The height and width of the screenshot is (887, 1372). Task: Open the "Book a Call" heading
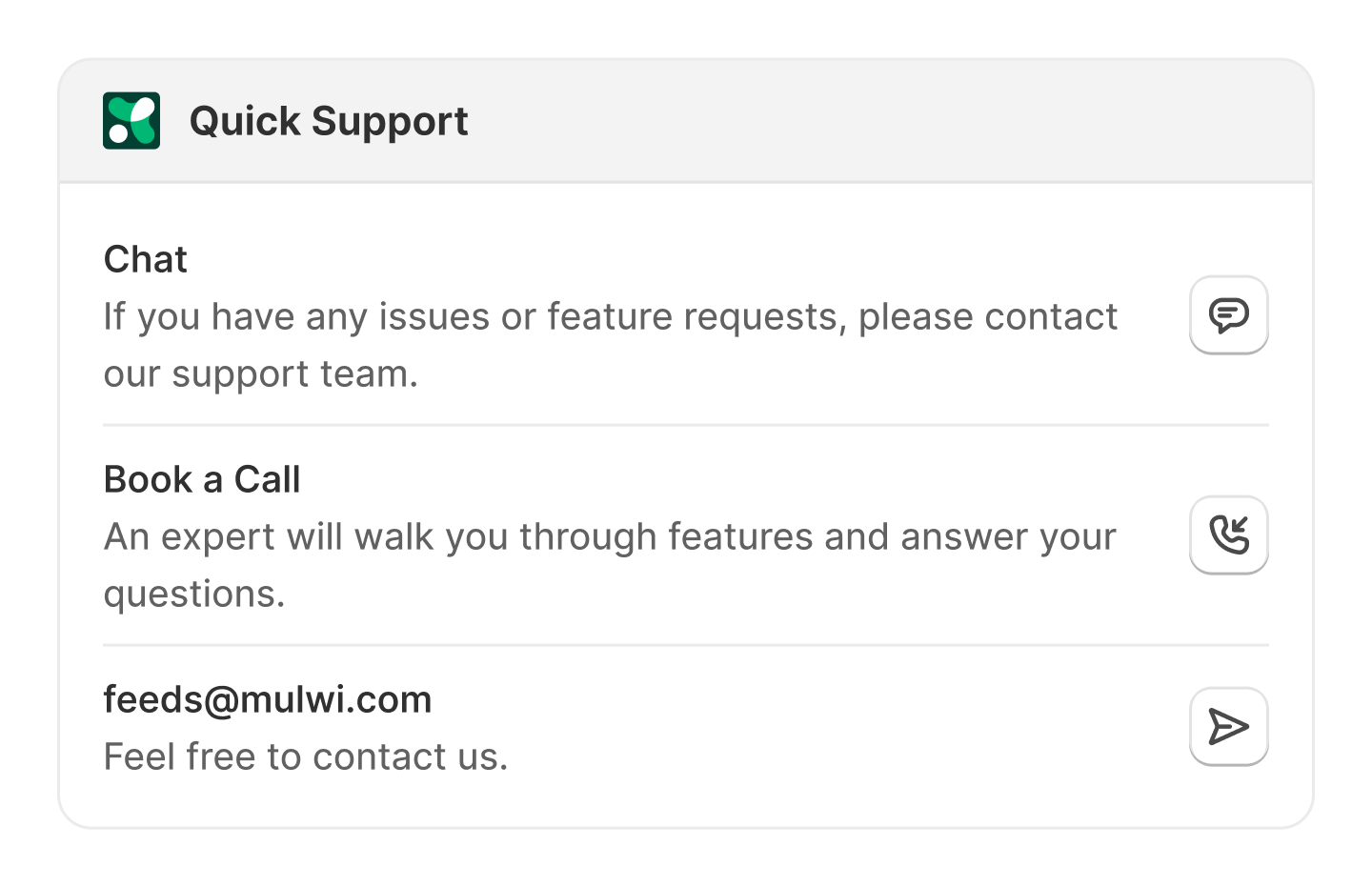[x=202, y=479]
